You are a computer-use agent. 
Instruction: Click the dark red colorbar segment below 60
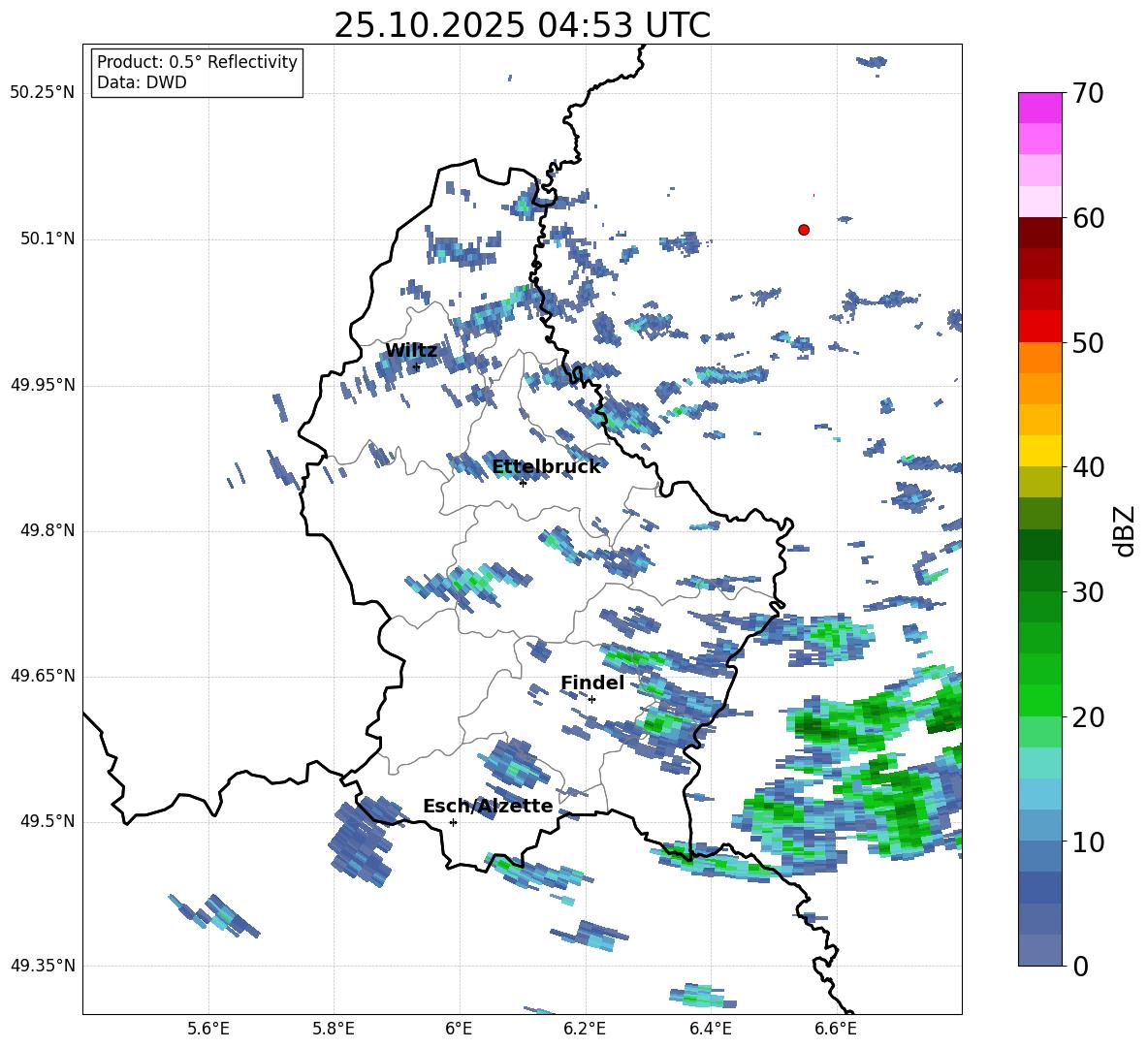(x=1039, y=233)
